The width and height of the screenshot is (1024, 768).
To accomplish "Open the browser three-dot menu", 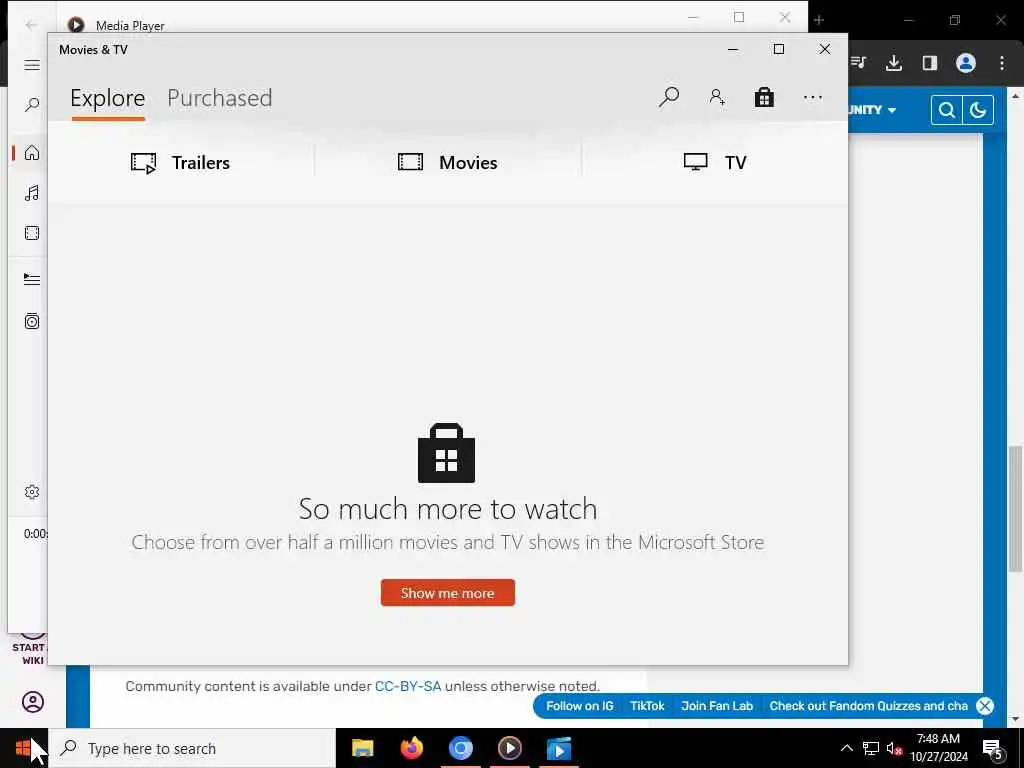I will point(1002,63).
